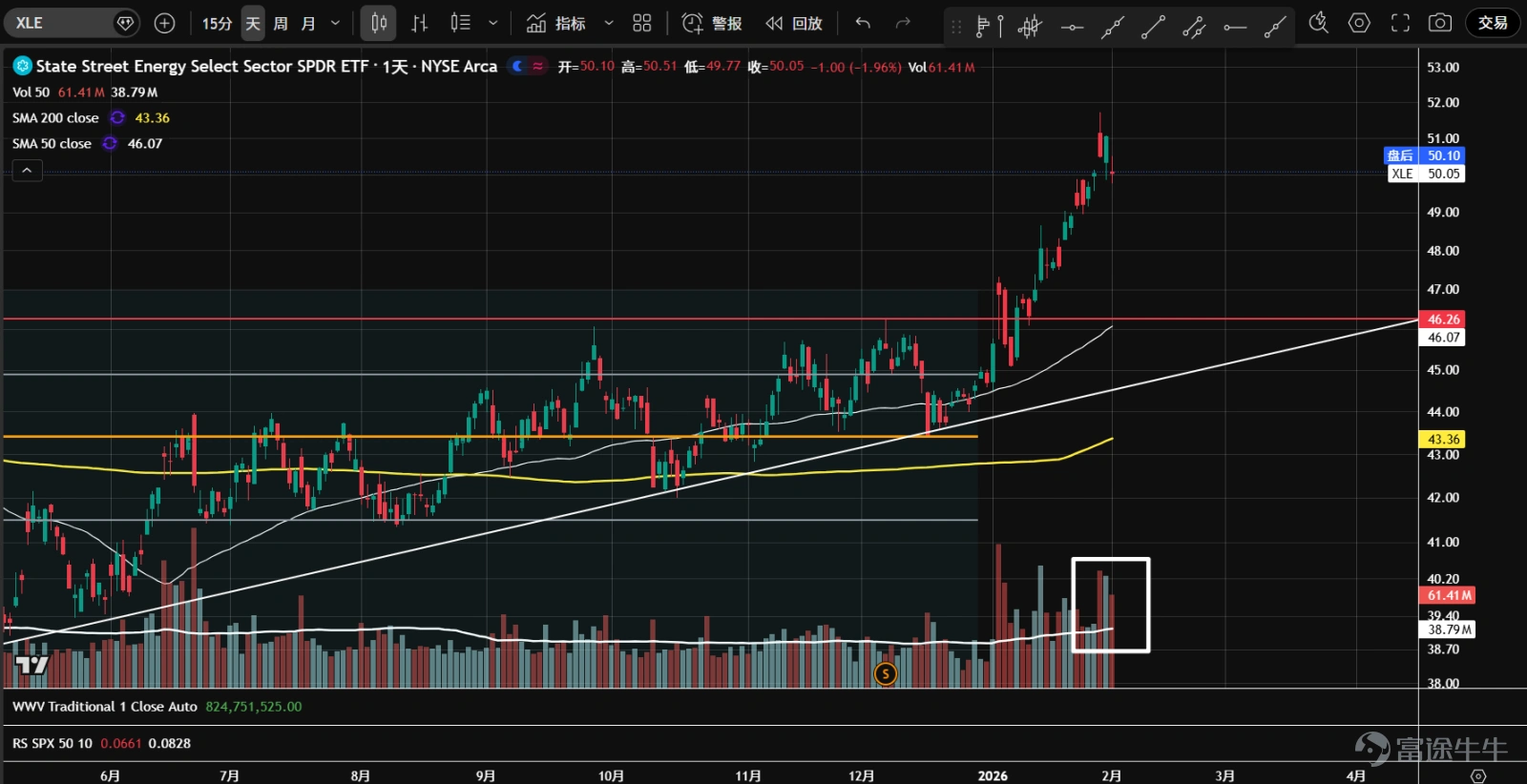Screen dimensions: 1527x784
Task: Undo the last chart action
Action: pos(863,23)
